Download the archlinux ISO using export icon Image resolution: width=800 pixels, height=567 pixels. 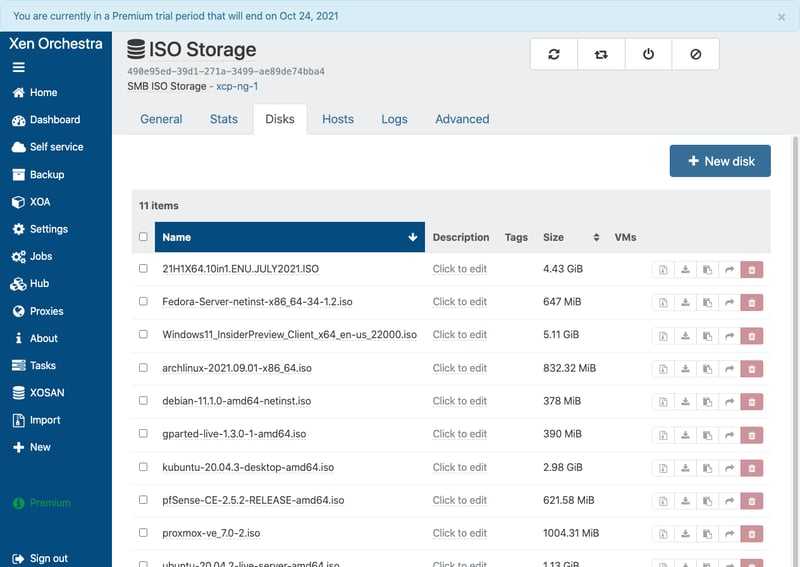(x=685, y=368)
